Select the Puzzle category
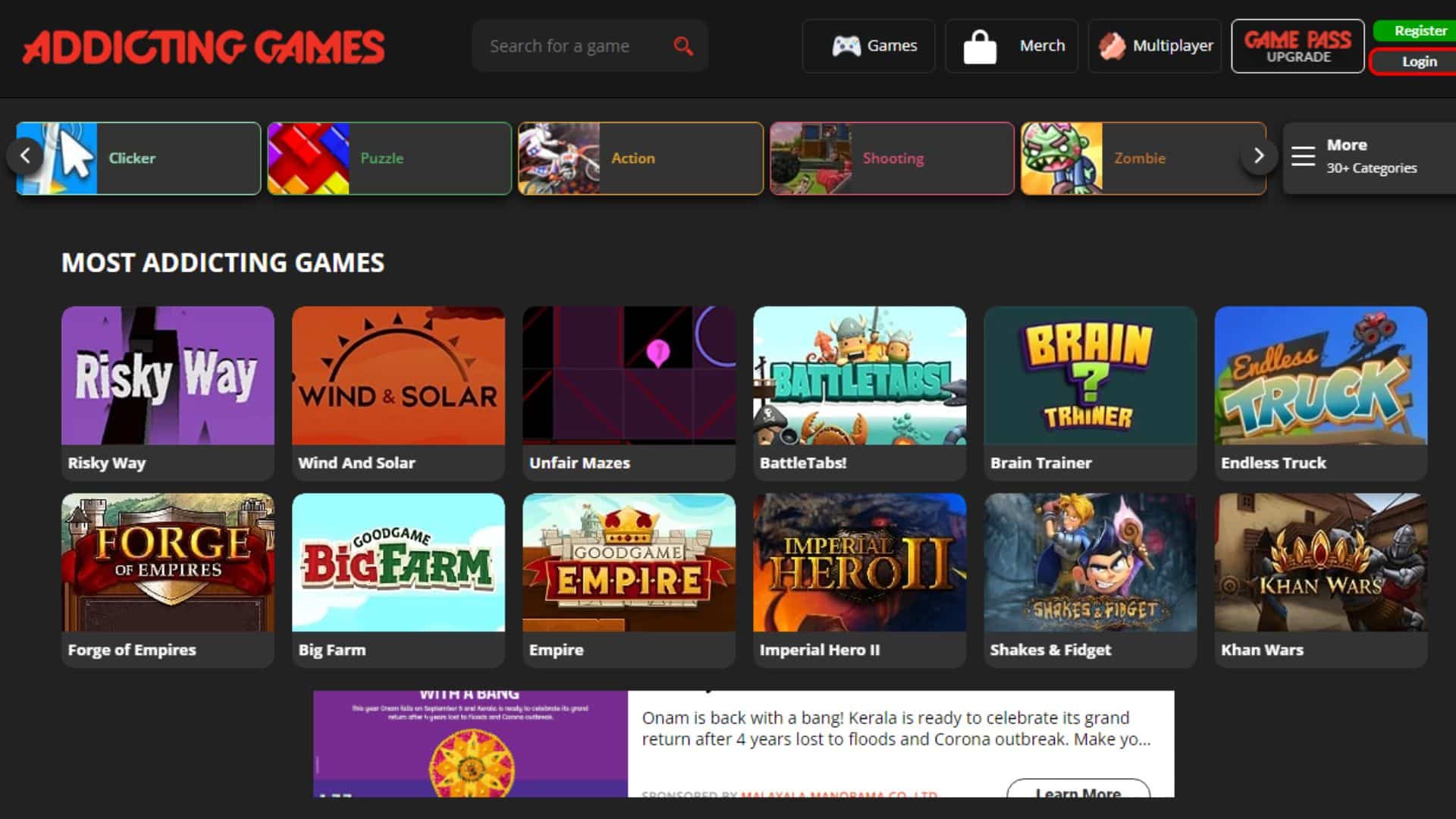Viewport: 1456px width, 819px height. 390,158
